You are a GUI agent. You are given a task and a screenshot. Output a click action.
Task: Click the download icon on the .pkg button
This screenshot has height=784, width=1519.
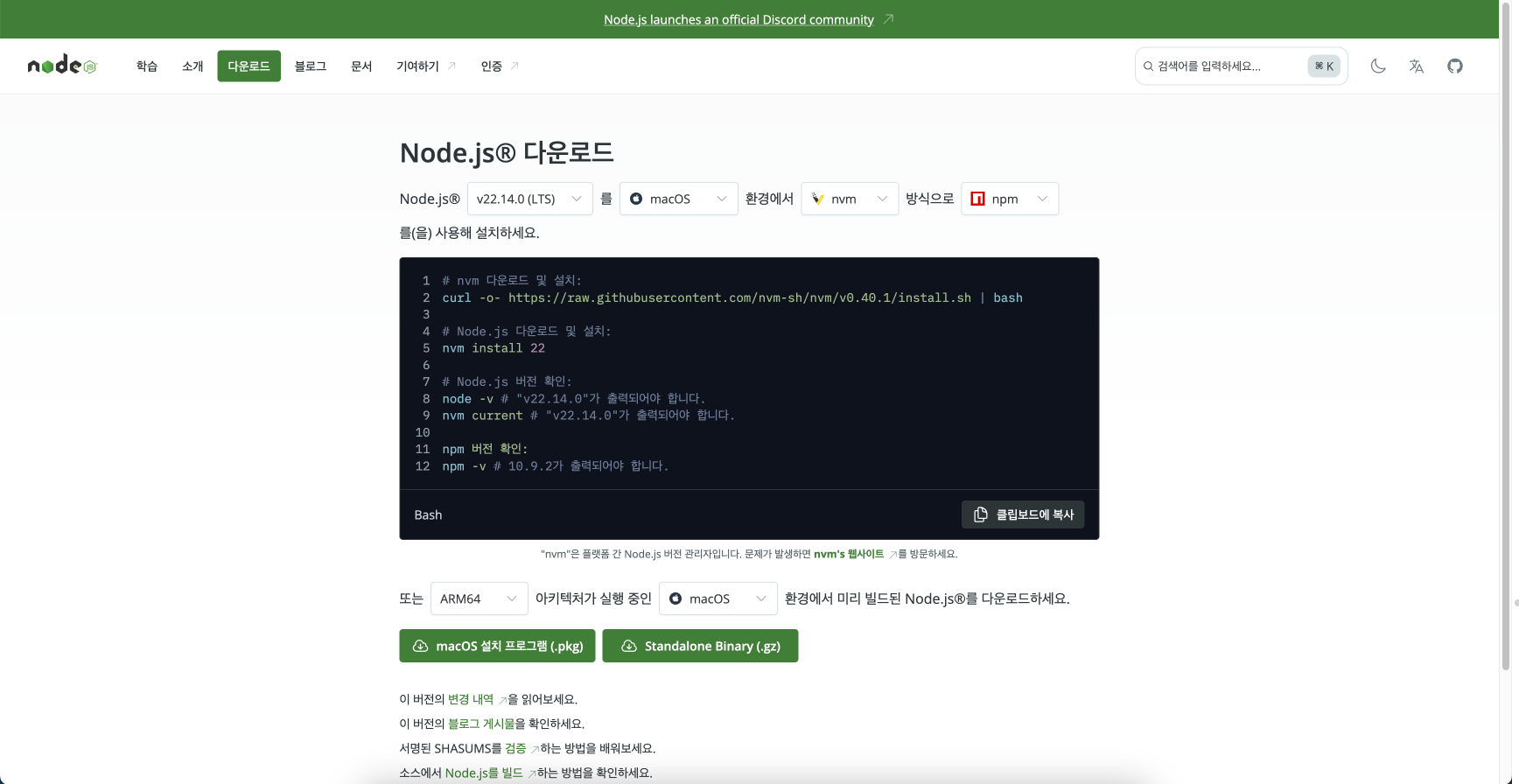pos(420,646)
